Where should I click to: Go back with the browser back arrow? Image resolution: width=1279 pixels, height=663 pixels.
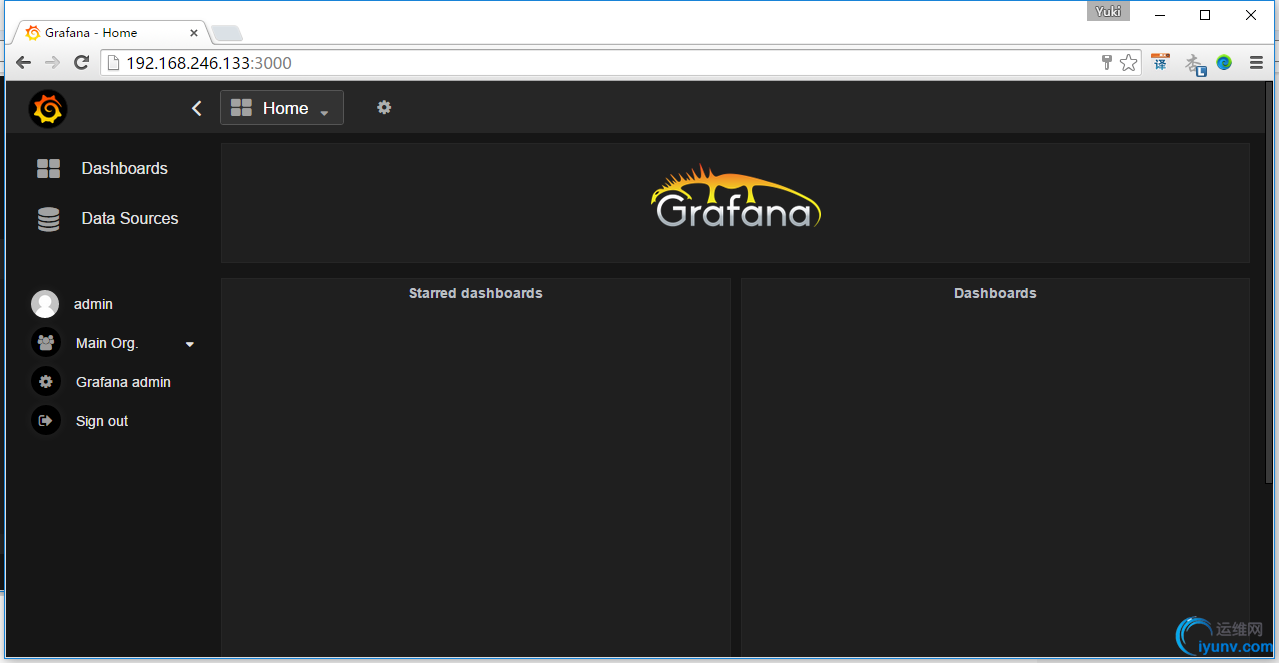tap(23, 63)
